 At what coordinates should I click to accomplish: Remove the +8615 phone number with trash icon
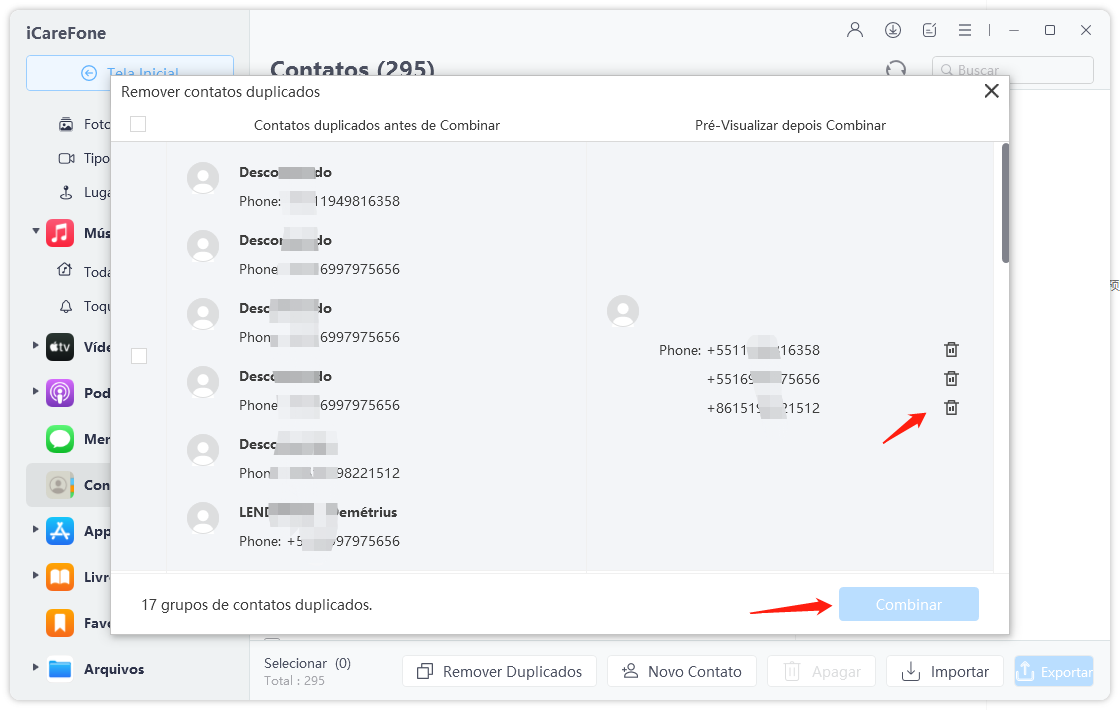coord(951,408)
